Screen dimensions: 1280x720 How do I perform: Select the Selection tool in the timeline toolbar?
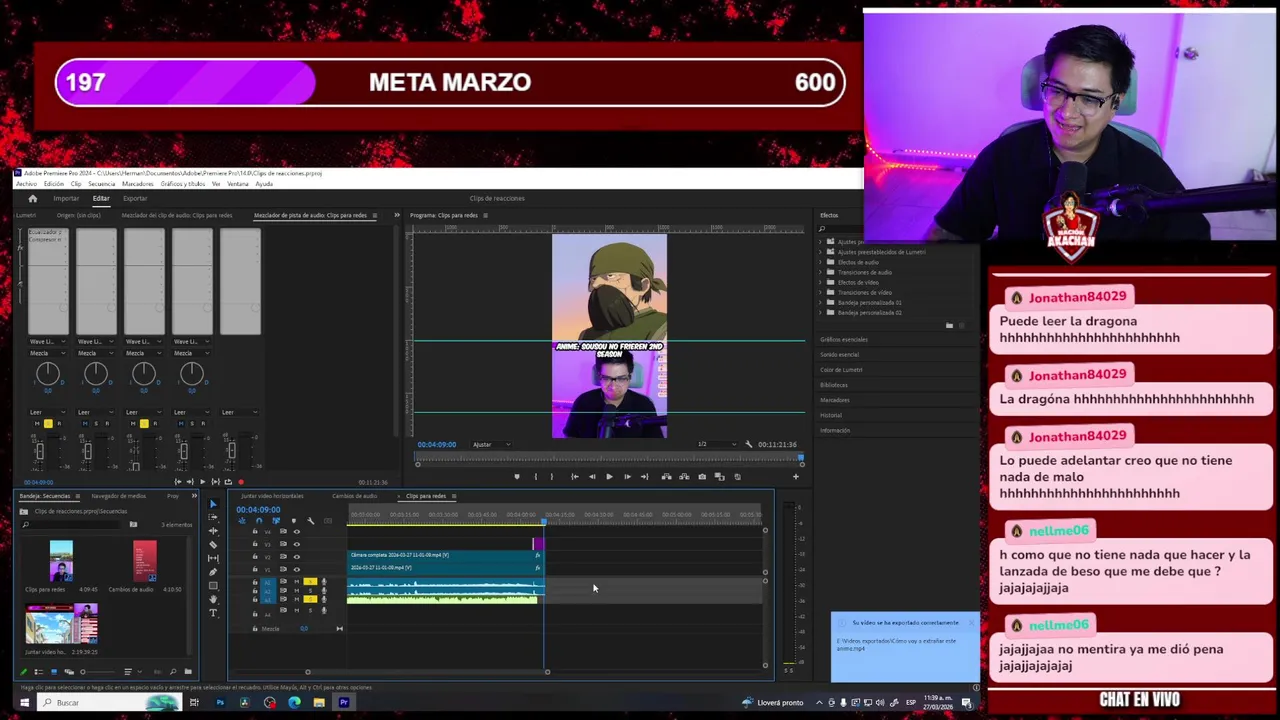[213, 504]
